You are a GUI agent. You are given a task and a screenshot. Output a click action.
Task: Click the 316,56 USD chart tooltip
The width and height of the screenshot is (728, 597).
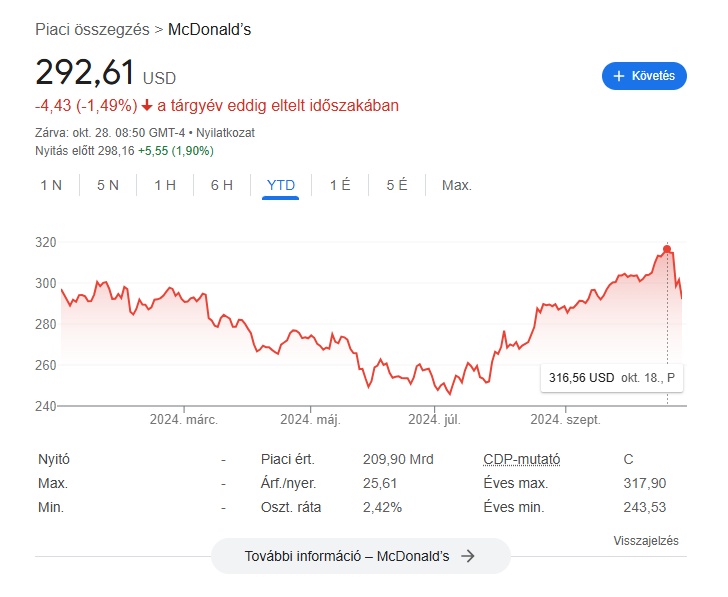611,378
